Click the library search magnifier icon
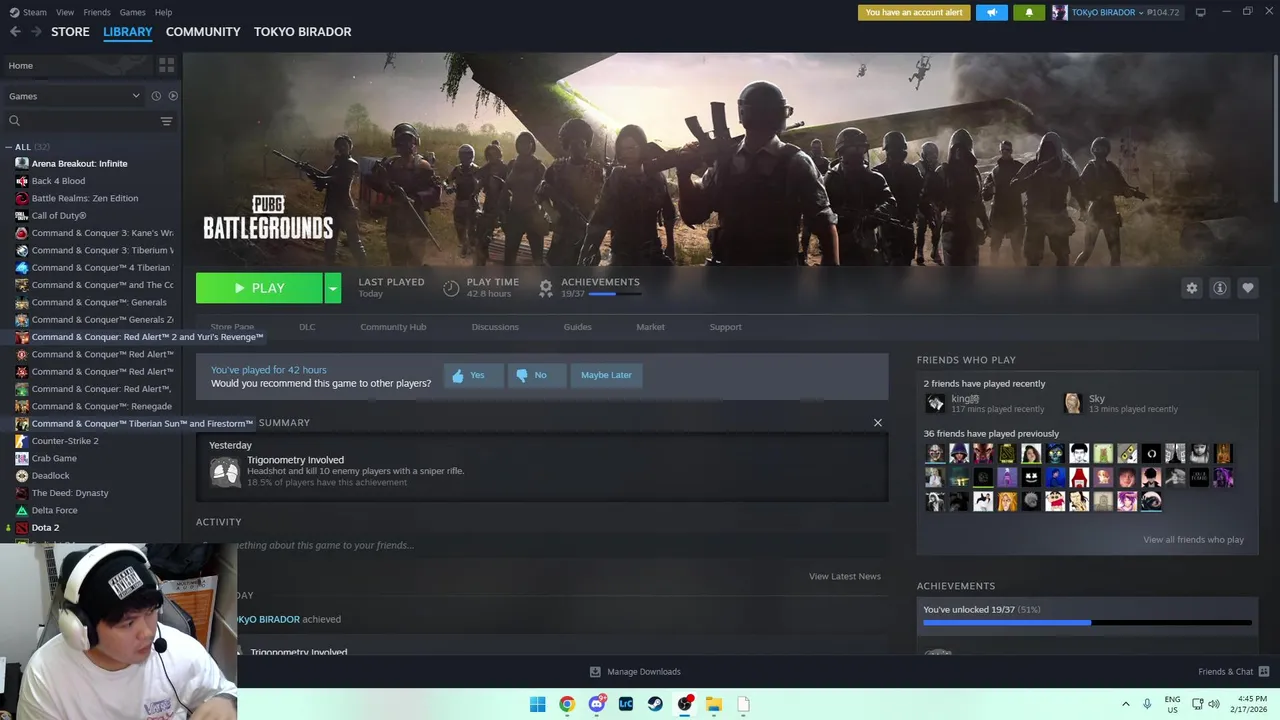This screenshot has height=720, width=1280. (x=14, y=121)
